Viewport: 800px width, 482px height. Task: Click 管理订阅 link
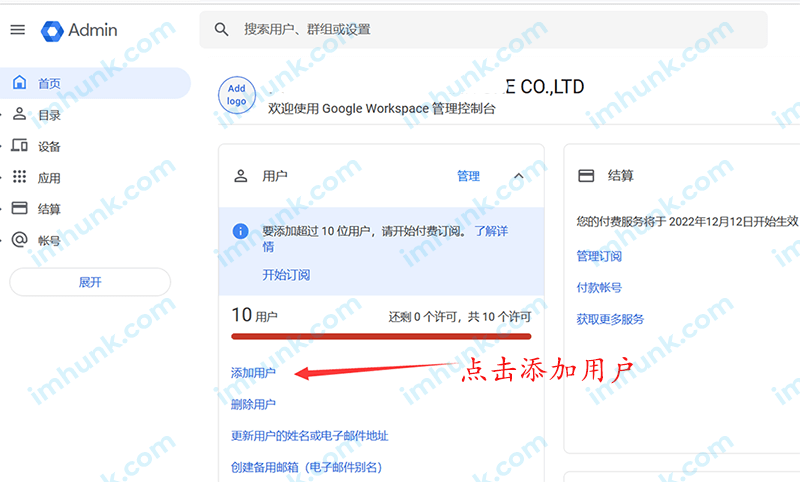[x=599, y=256]
